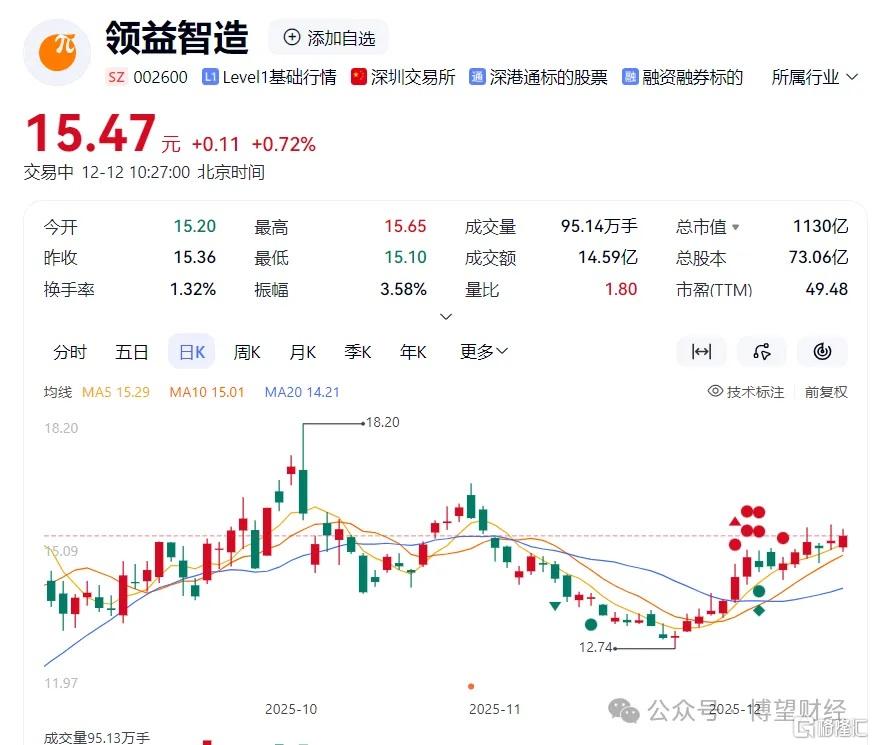The height and width of the screenshot is (745, 874).
Task: Click the plus icon in 添加自选
Action: coord(292,38)
